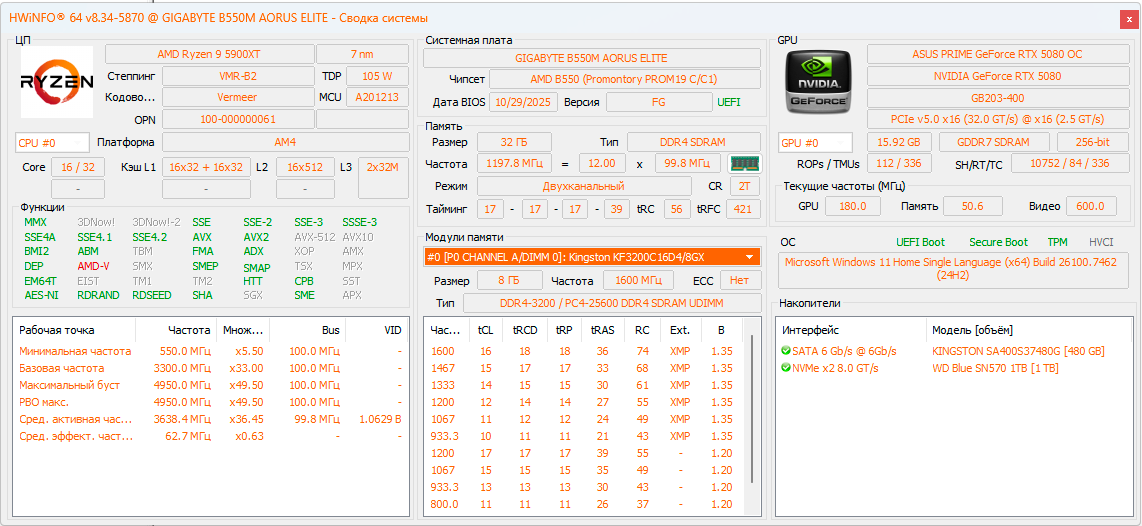Click the red AMD-V feature label
Viewport: 1142px width, 526px height.
pos(93,266)
